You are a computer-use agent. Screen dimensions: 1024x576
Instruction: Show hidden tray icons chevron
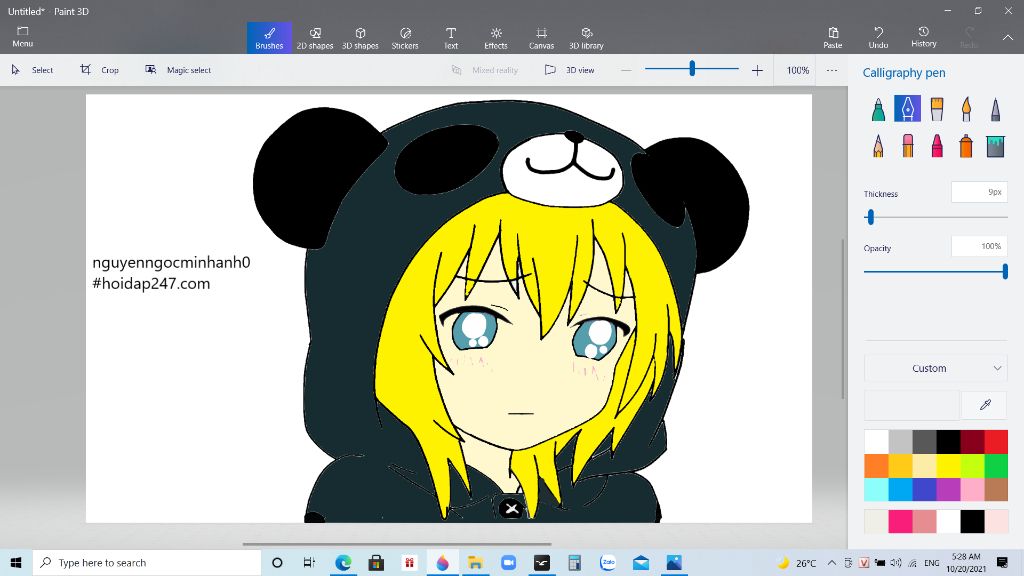point(831,562)
